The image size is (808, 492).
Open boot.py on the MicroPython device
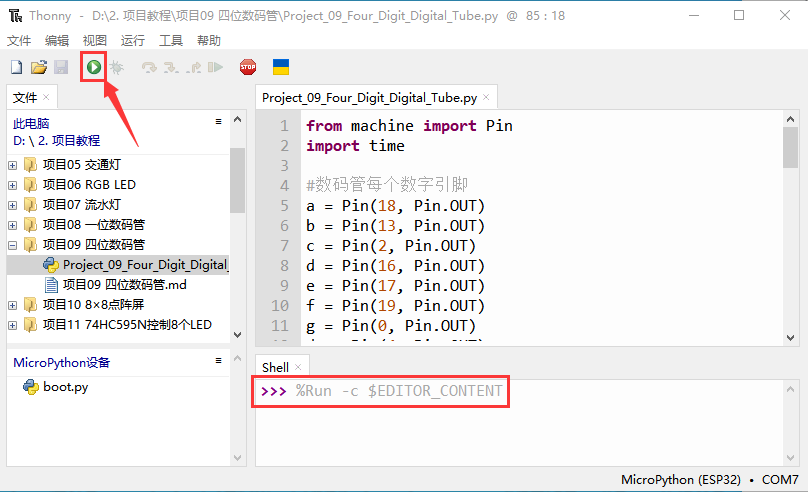[x=65, y=387]
